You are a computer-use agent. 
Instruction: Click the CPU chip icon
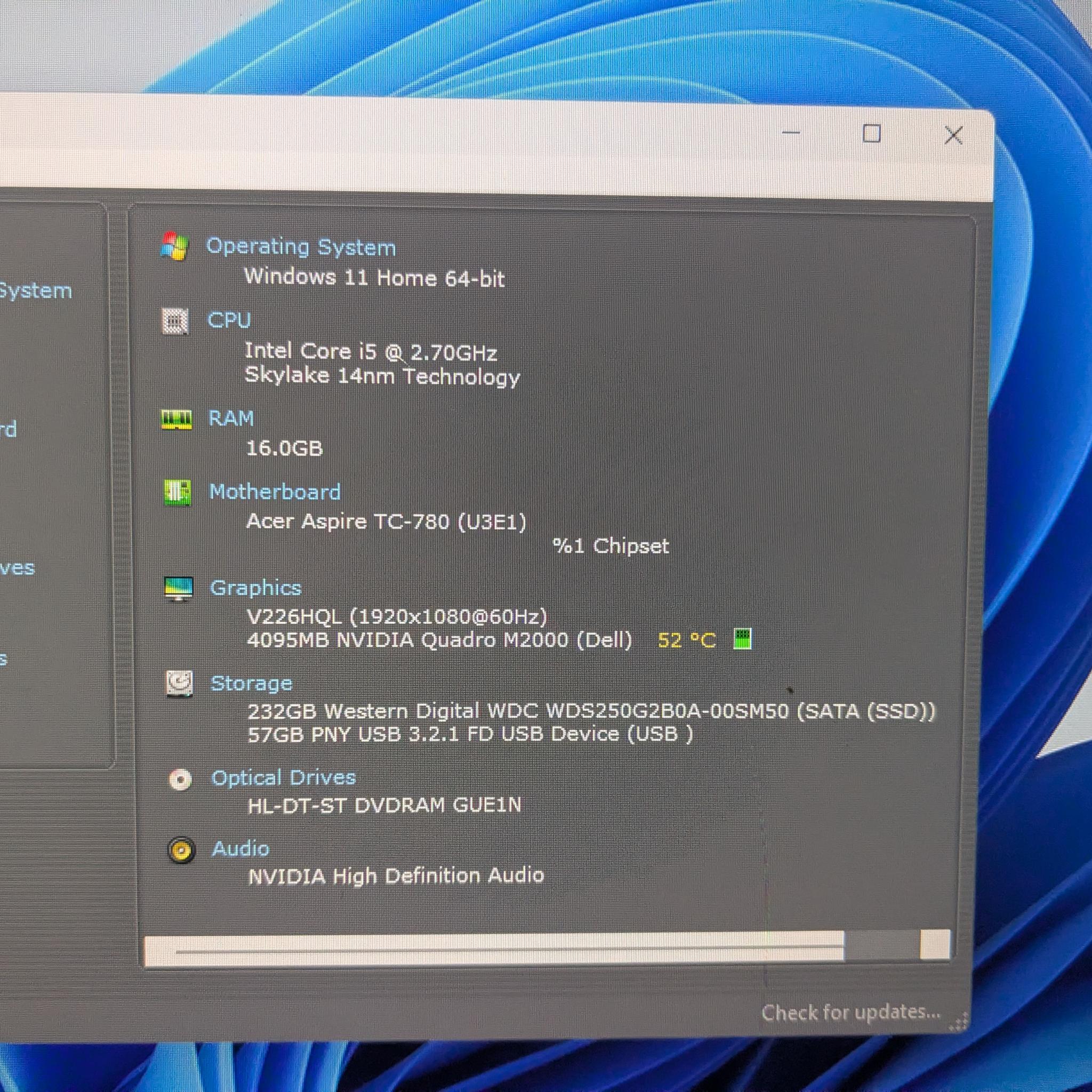pos(175,321)
